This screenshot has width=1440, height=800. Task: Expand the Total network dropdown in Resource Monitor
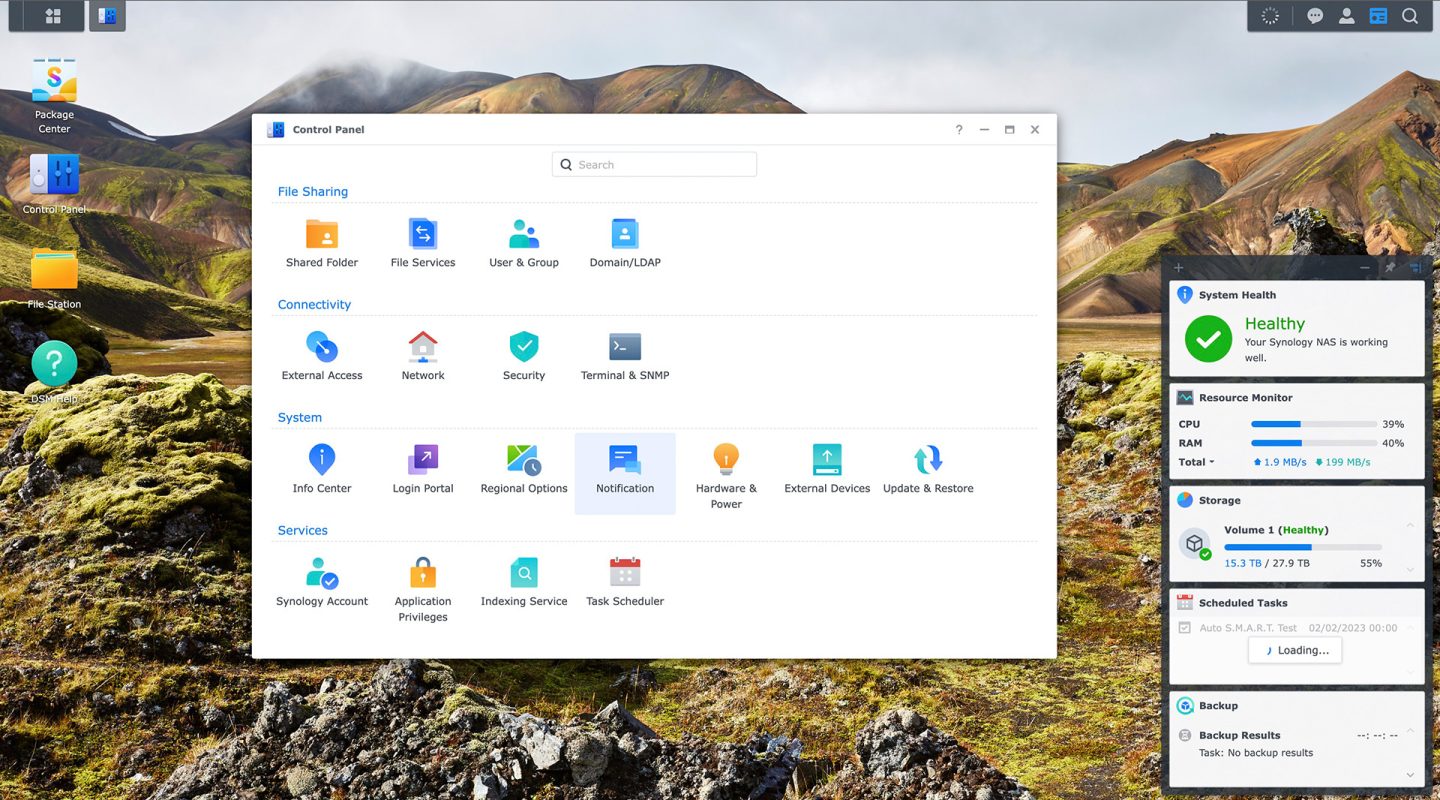coord(1196,462)
